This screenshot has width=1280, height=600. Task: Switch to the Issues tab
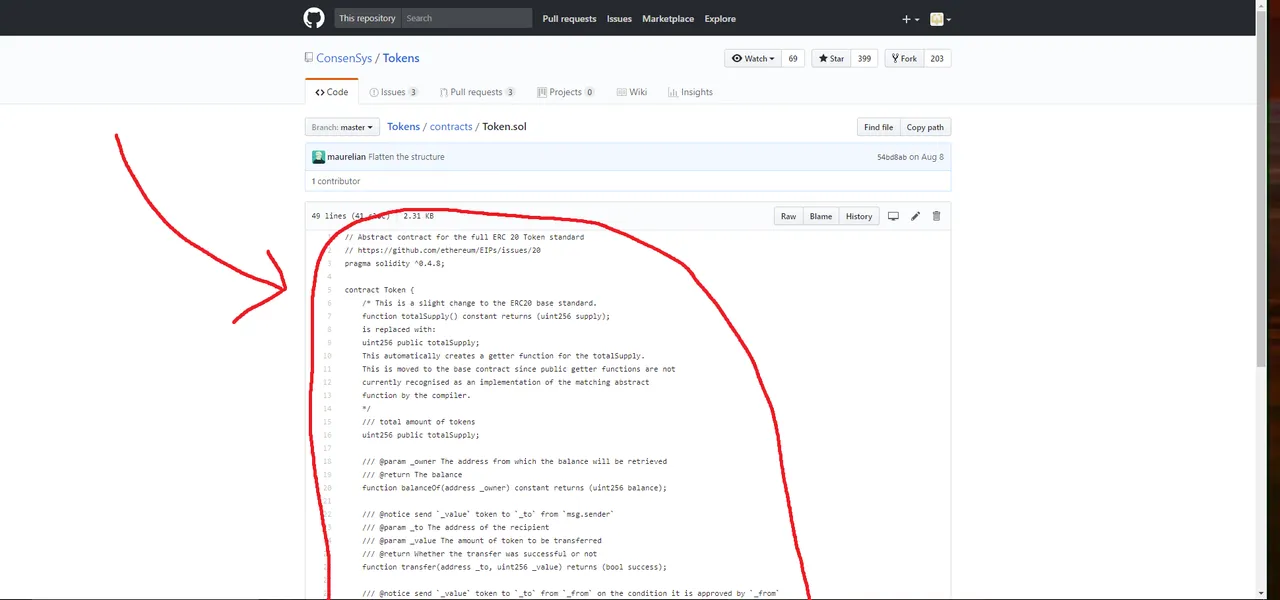393,92
